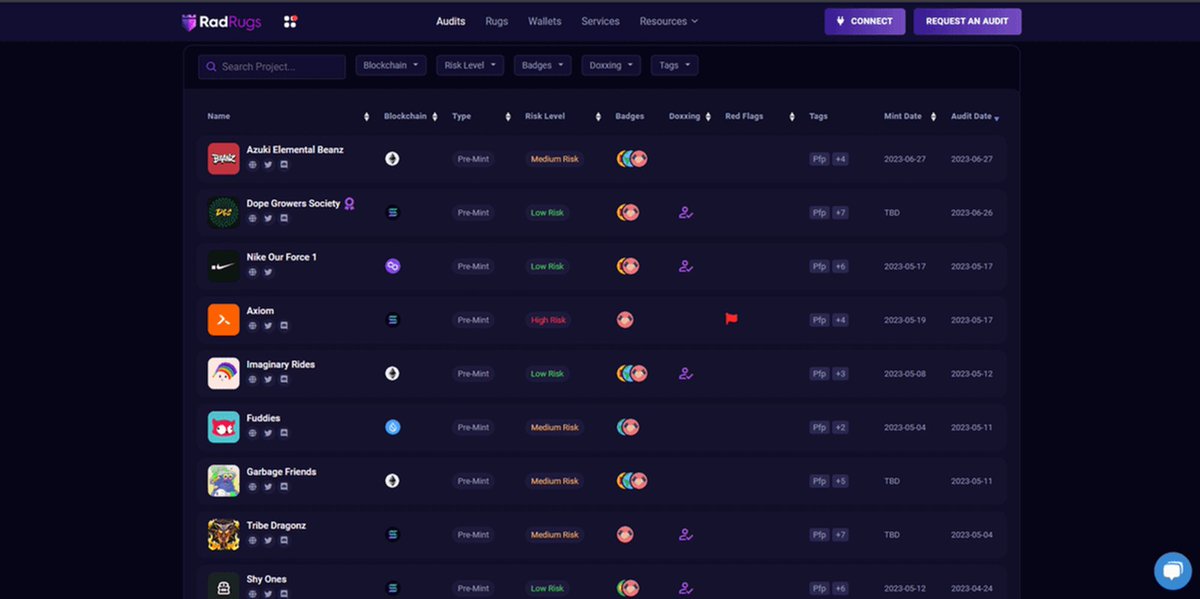Viewport: 1200px width, 599px height.
Task: Open the Tribe Dragonz project
Action: pyautogui.click(x=276, y=525)
